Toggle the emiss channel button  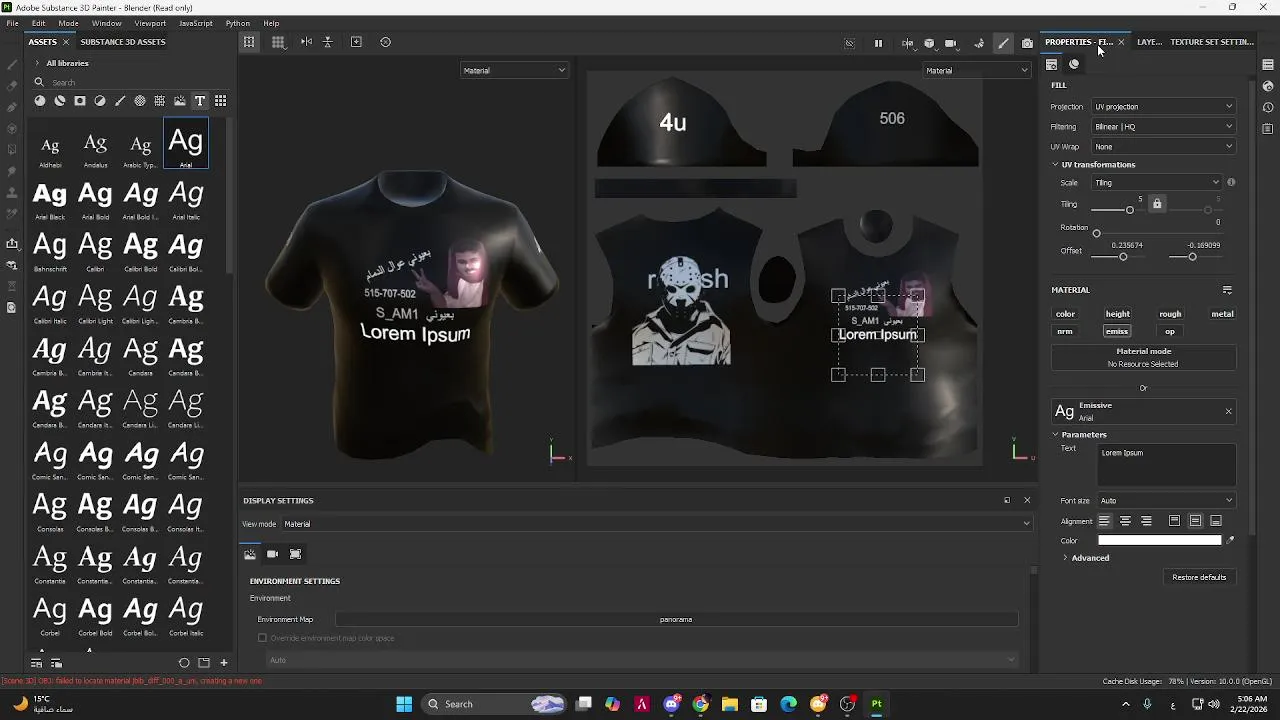(x=1117, y=331)
